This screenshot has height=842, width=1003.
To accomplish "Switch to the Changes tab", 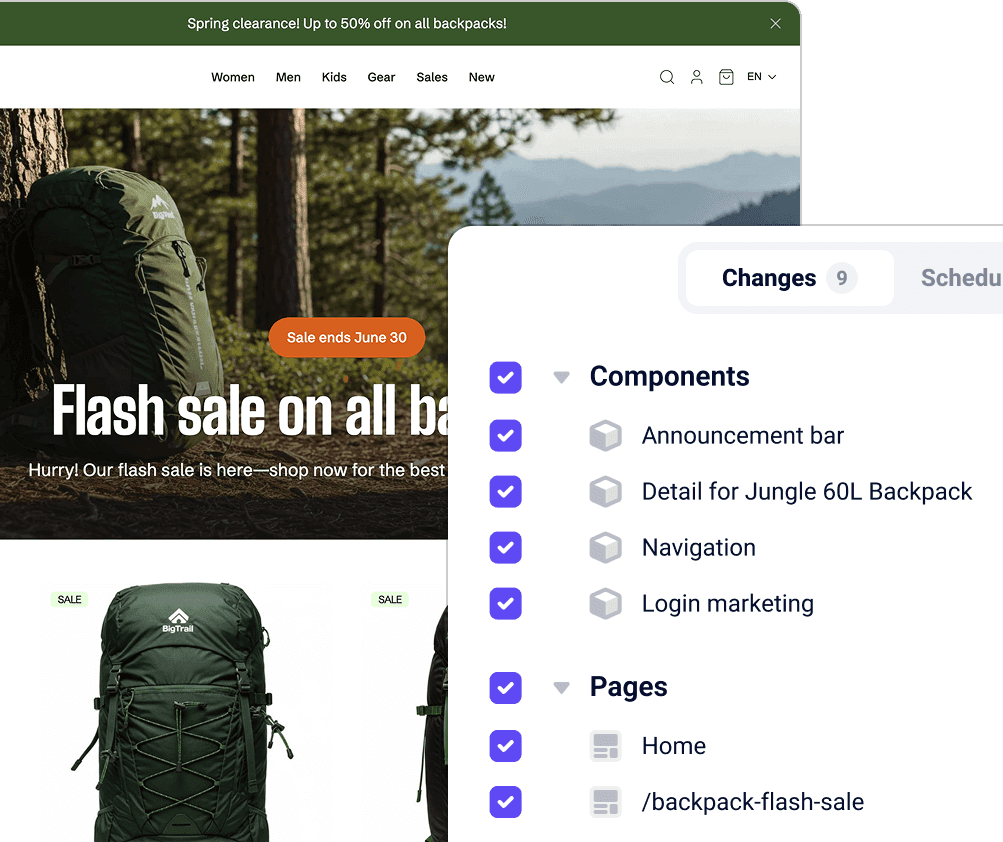I will 788,277.
